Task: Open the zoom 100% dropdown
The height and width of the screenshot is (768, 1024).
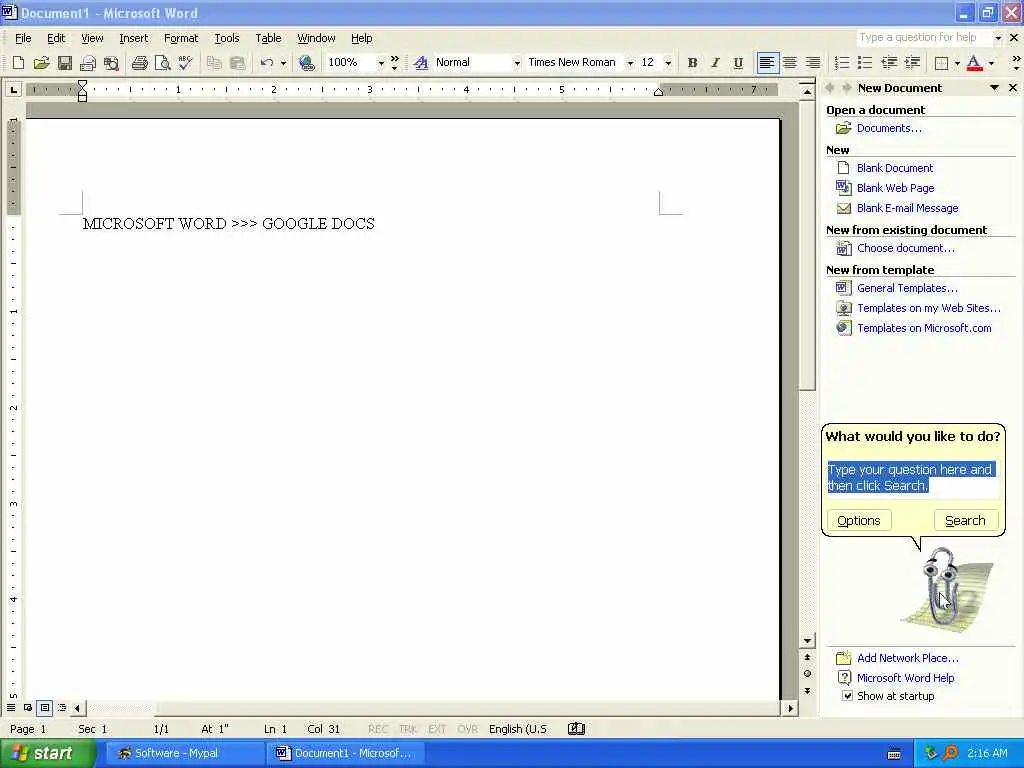Action: (x=381, y=63)
